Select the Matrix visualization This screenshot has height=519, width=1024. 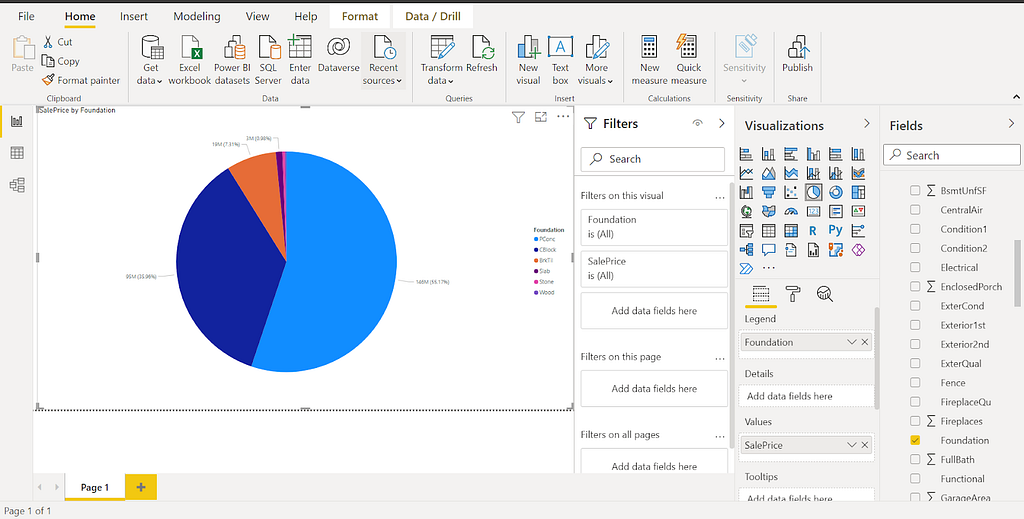pos(791,230)
